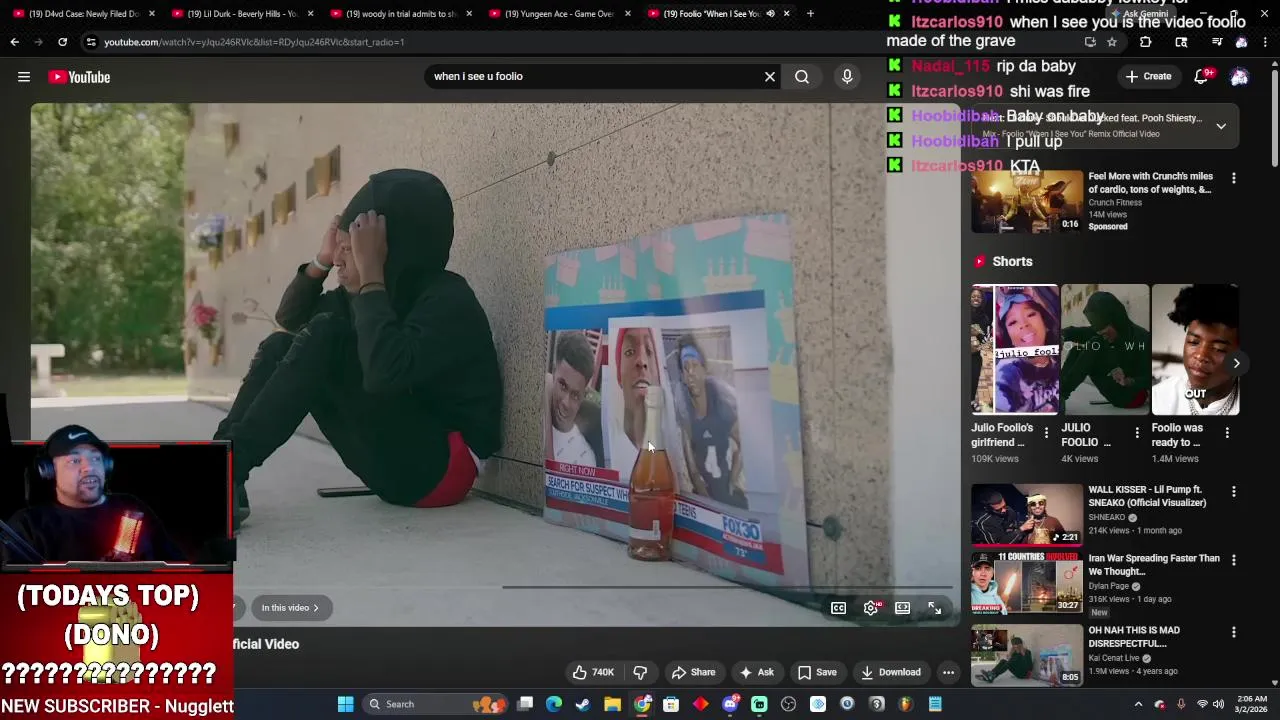Go back in the browser
1280x720 pixels.
[x=14, y=42]
